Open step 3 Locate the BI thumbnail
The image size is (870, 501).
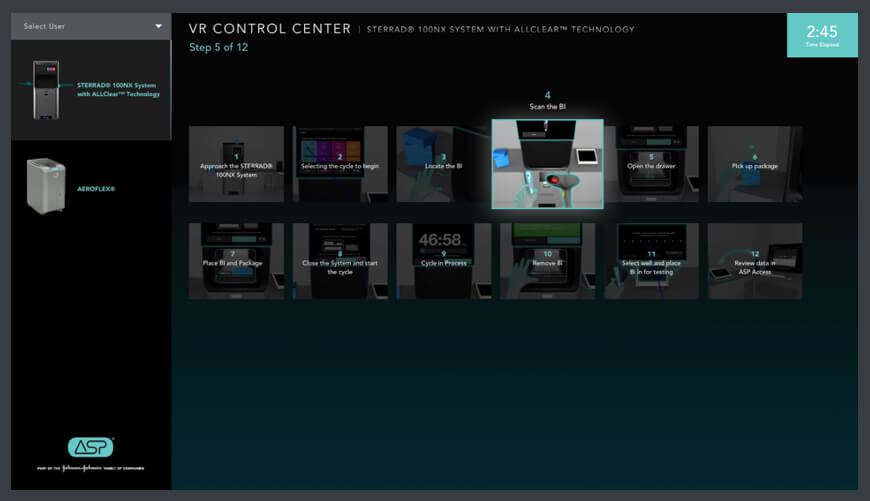[x=444, y=164]
